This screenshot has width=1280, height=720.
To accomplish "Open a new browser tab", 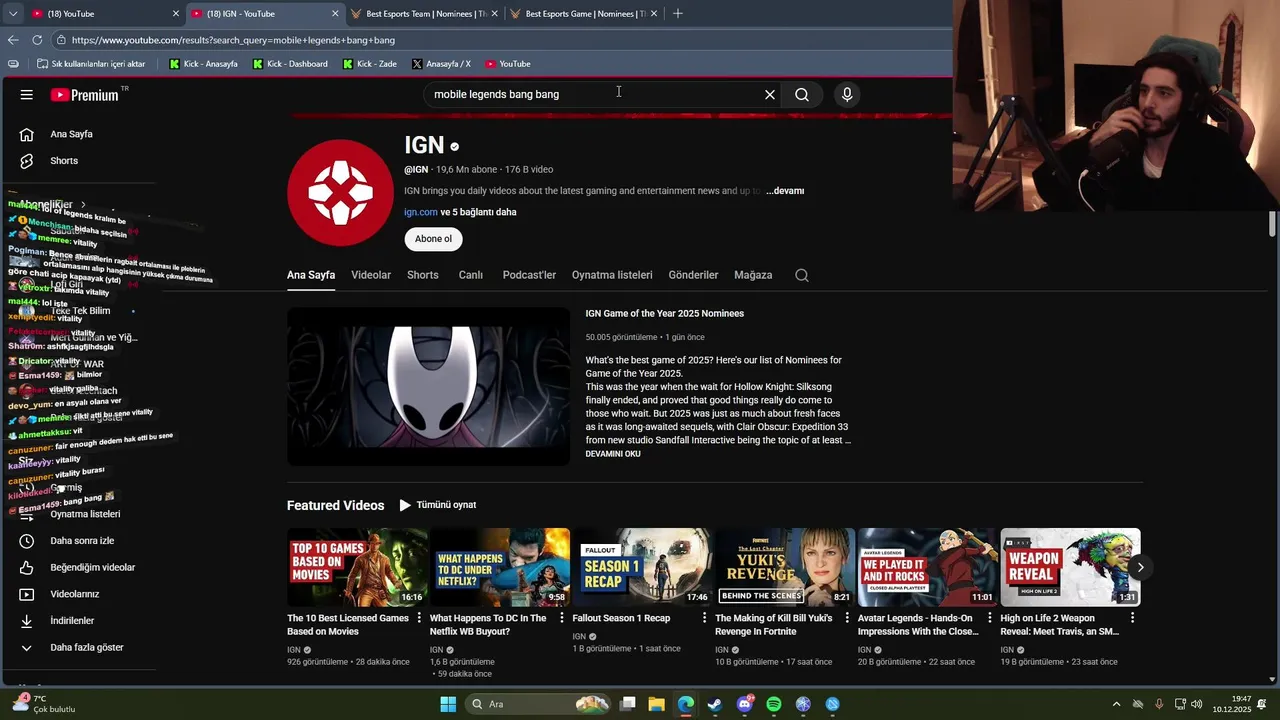I will (x=678, y=13).
